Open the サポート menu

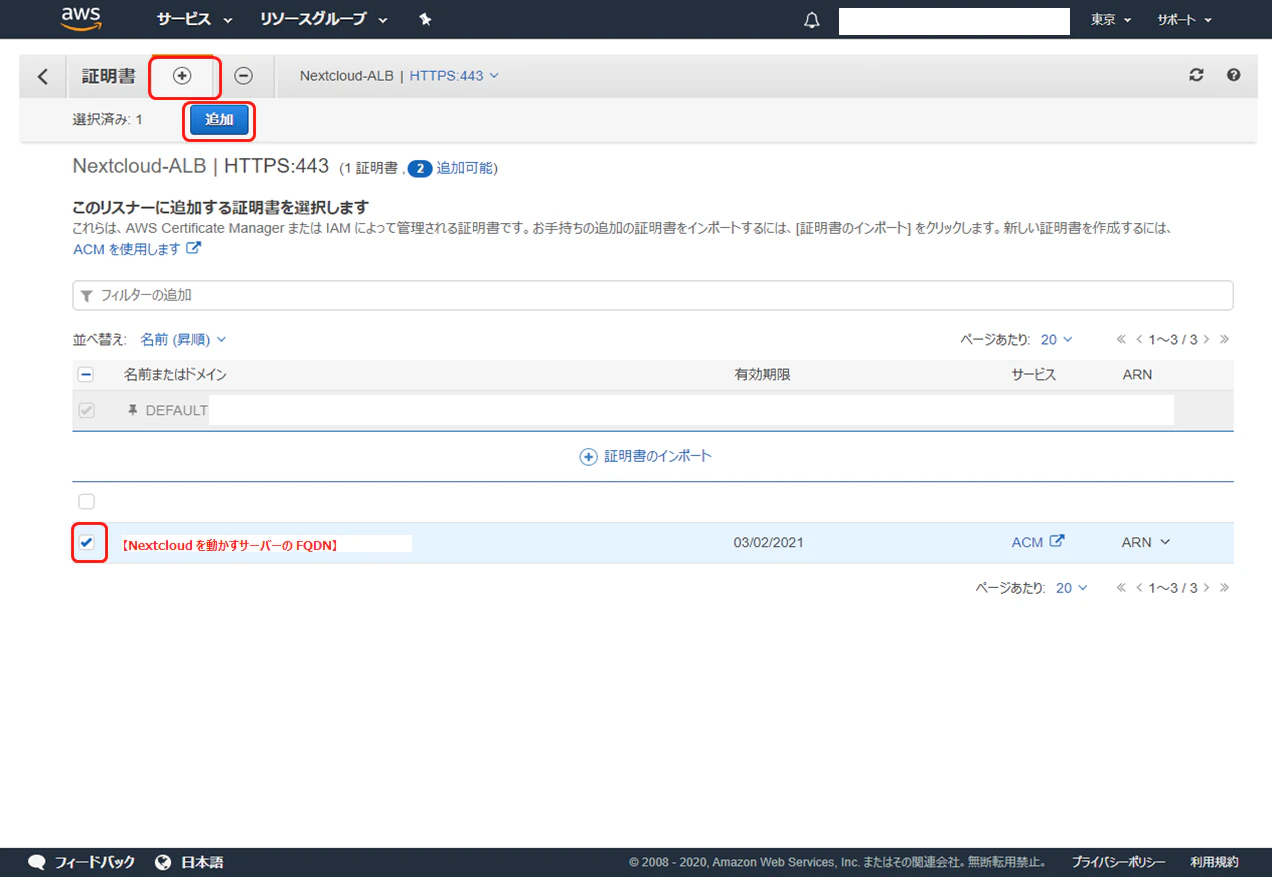coord(1184,20)
